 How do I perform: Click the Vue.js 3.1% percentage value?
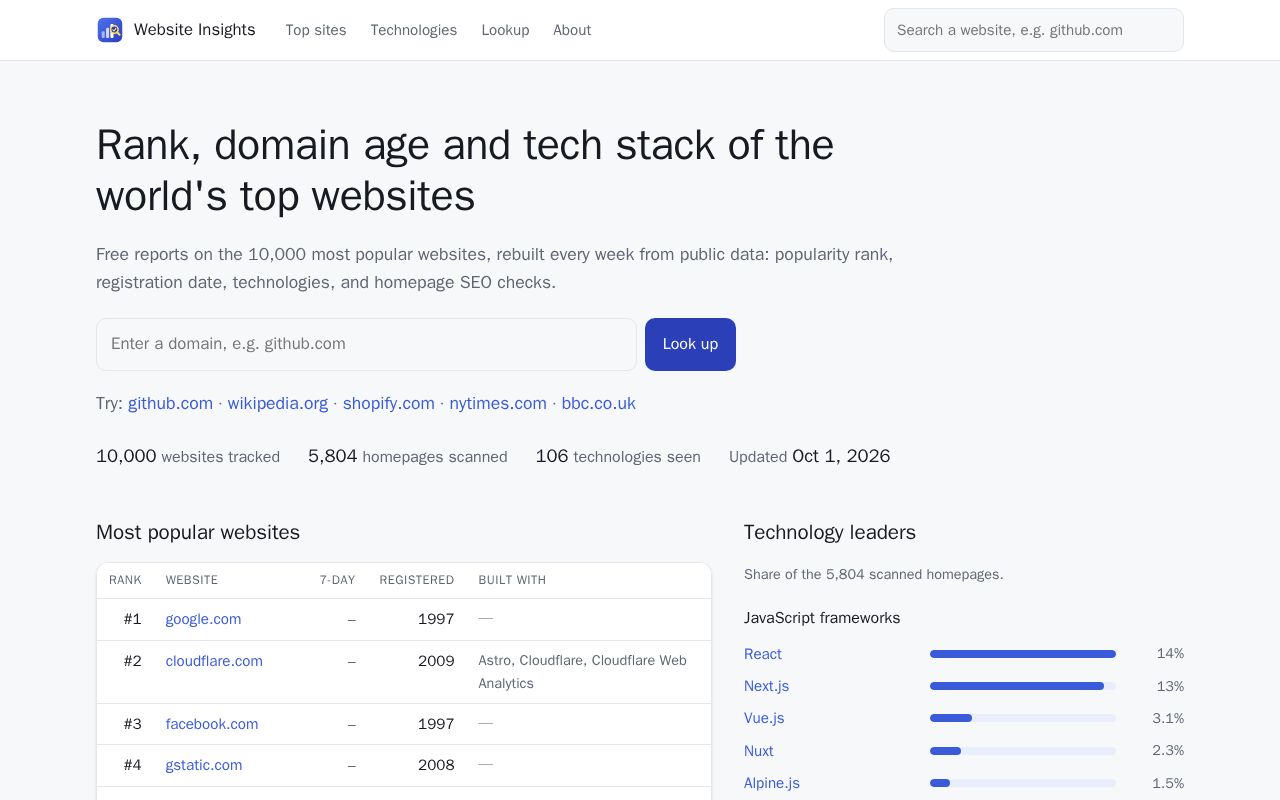pyautogui.click(x=1168, y=718)
